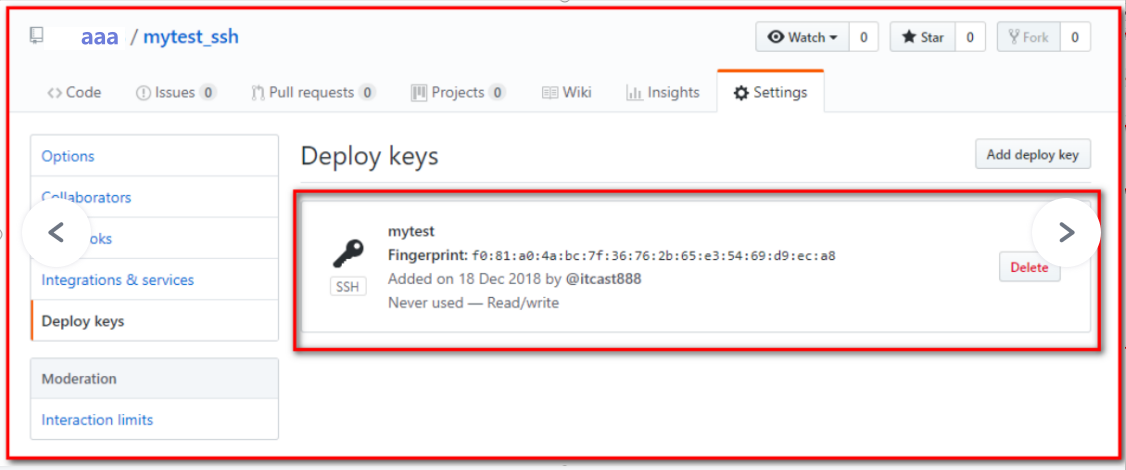
Task: Click Add deploy key button
Action: 1032,154
